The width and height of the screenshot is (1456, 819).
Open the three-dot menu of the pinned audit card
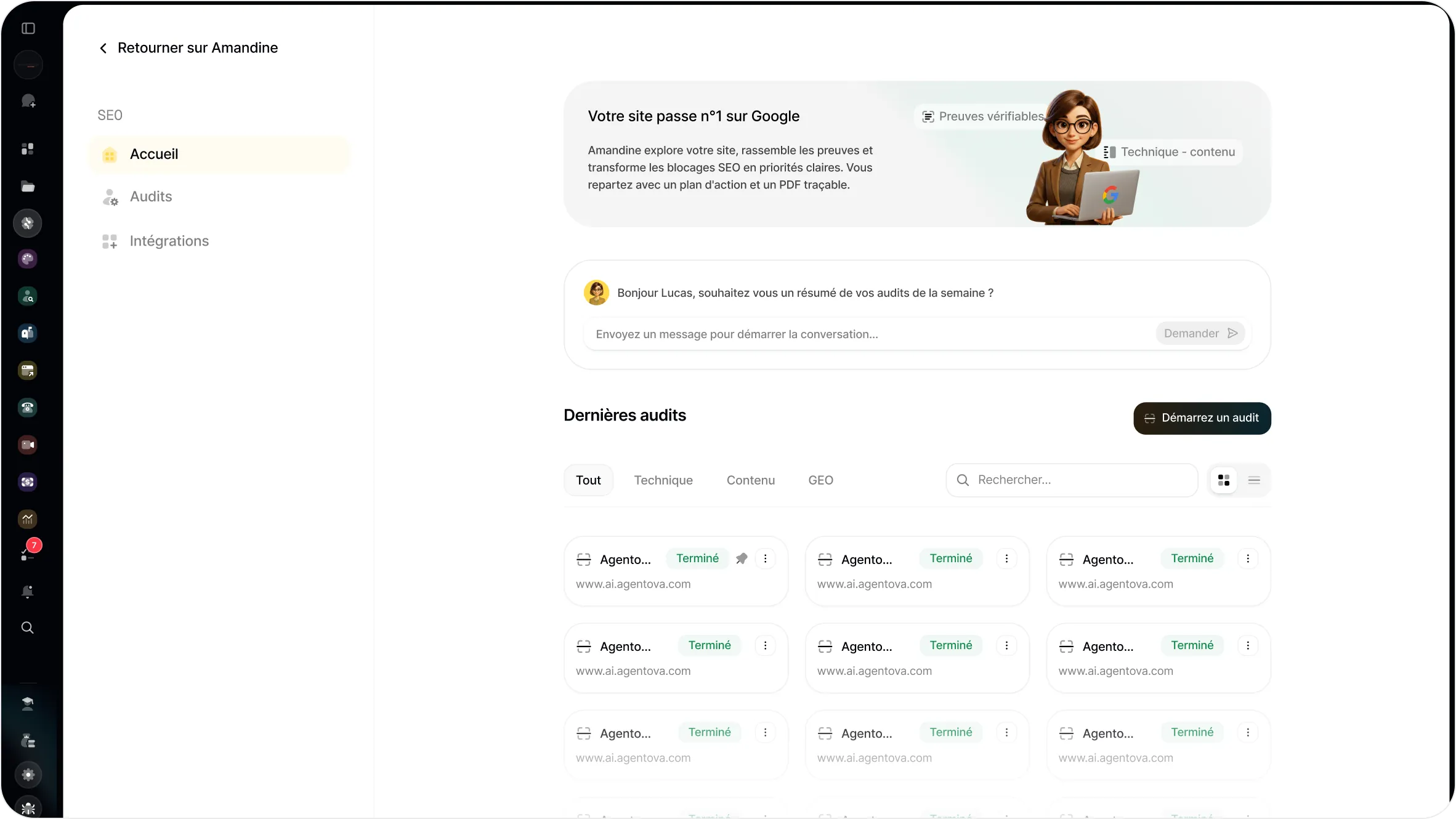(766, 559)
